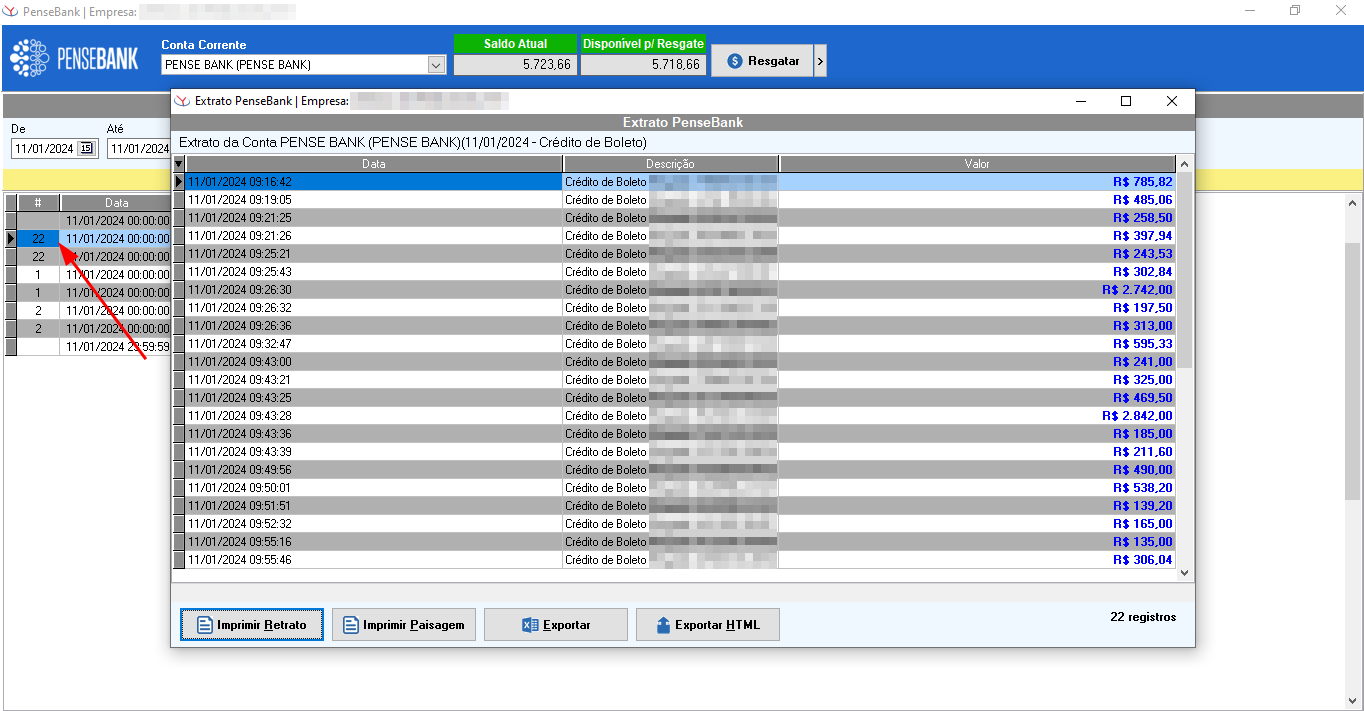Image resolution: width=1364 pixels, height=711 pixels.
Task: Select row 11/01/2024 09:32:47
Action: click(675, 344)
